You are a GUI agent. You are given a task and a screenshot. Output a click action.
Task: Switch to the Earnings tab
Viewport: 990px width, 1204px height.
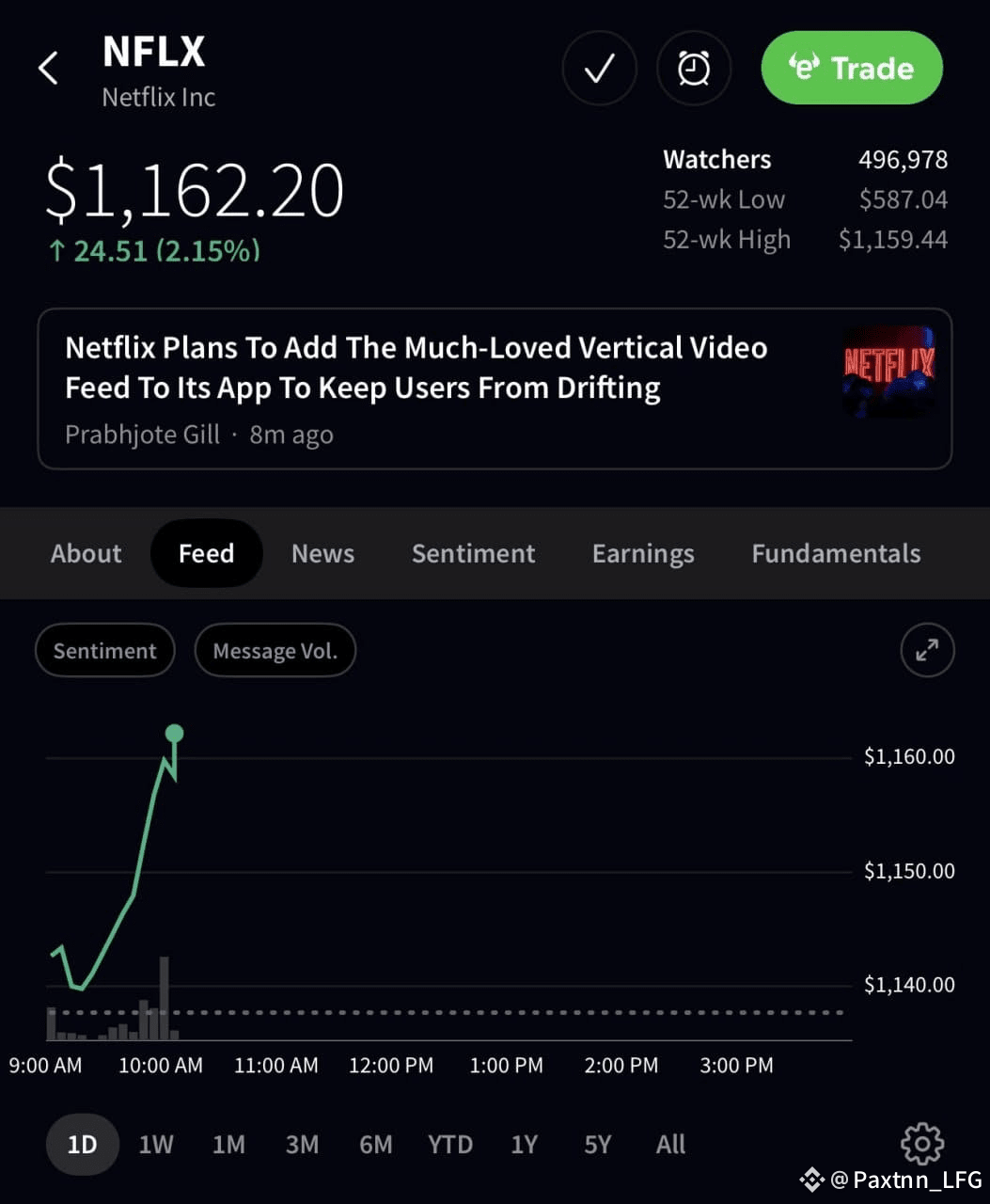643,553
